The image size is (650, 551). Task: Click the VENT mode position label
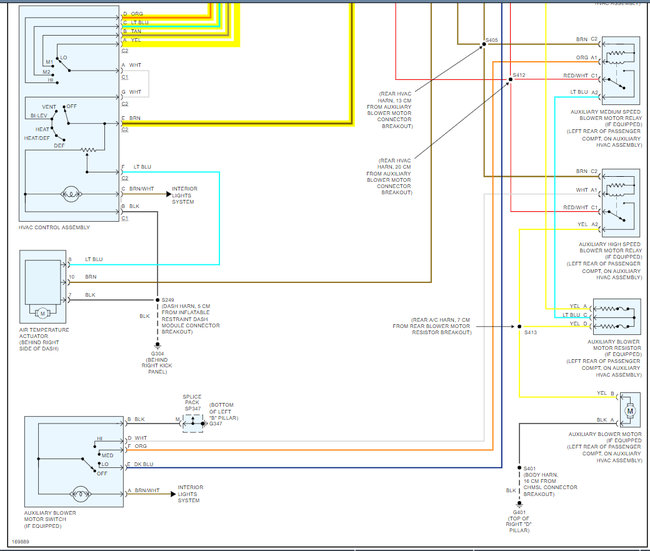pyautogui.click(x=49, y=107)
